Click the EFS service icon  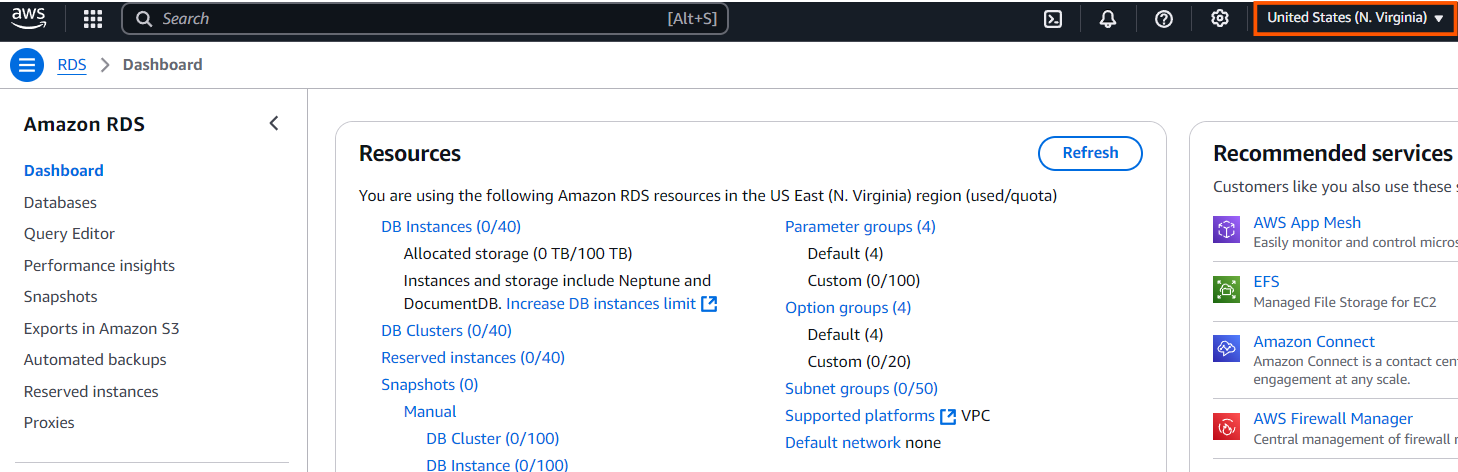(x=1227, y=290)
